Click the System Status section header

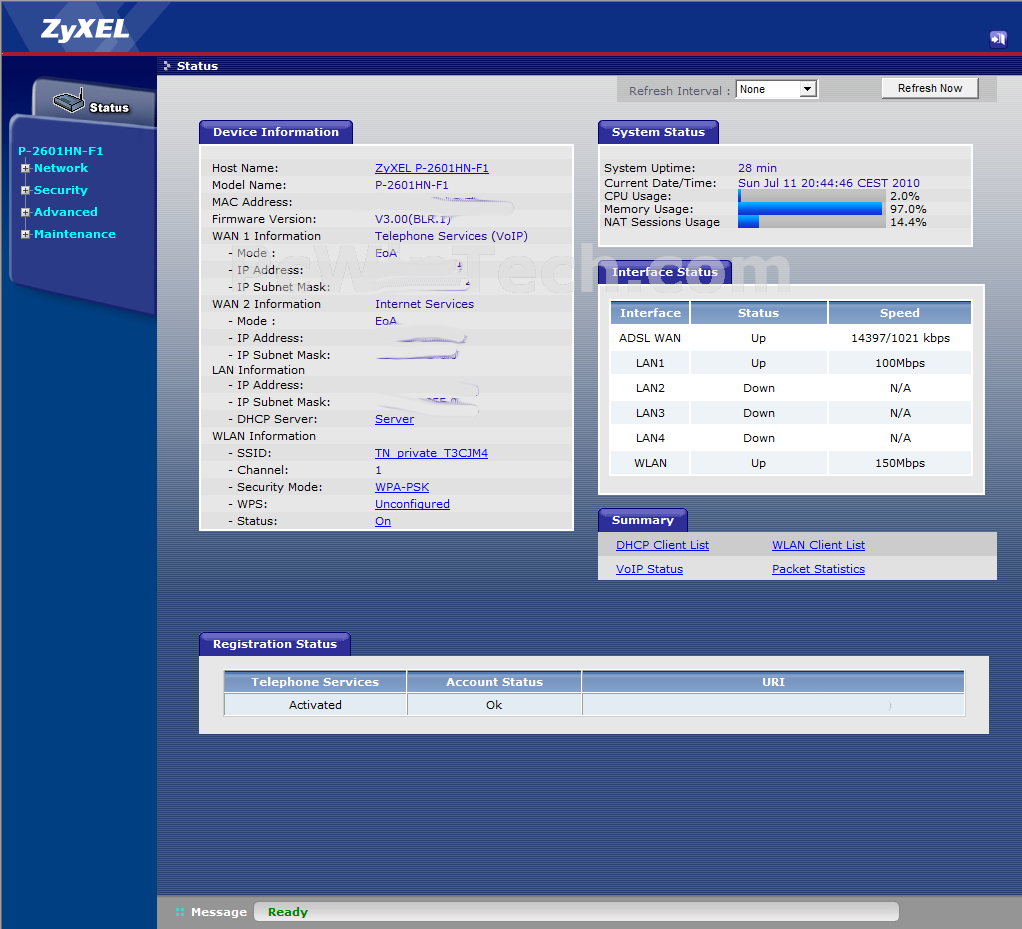click(658, 132)
